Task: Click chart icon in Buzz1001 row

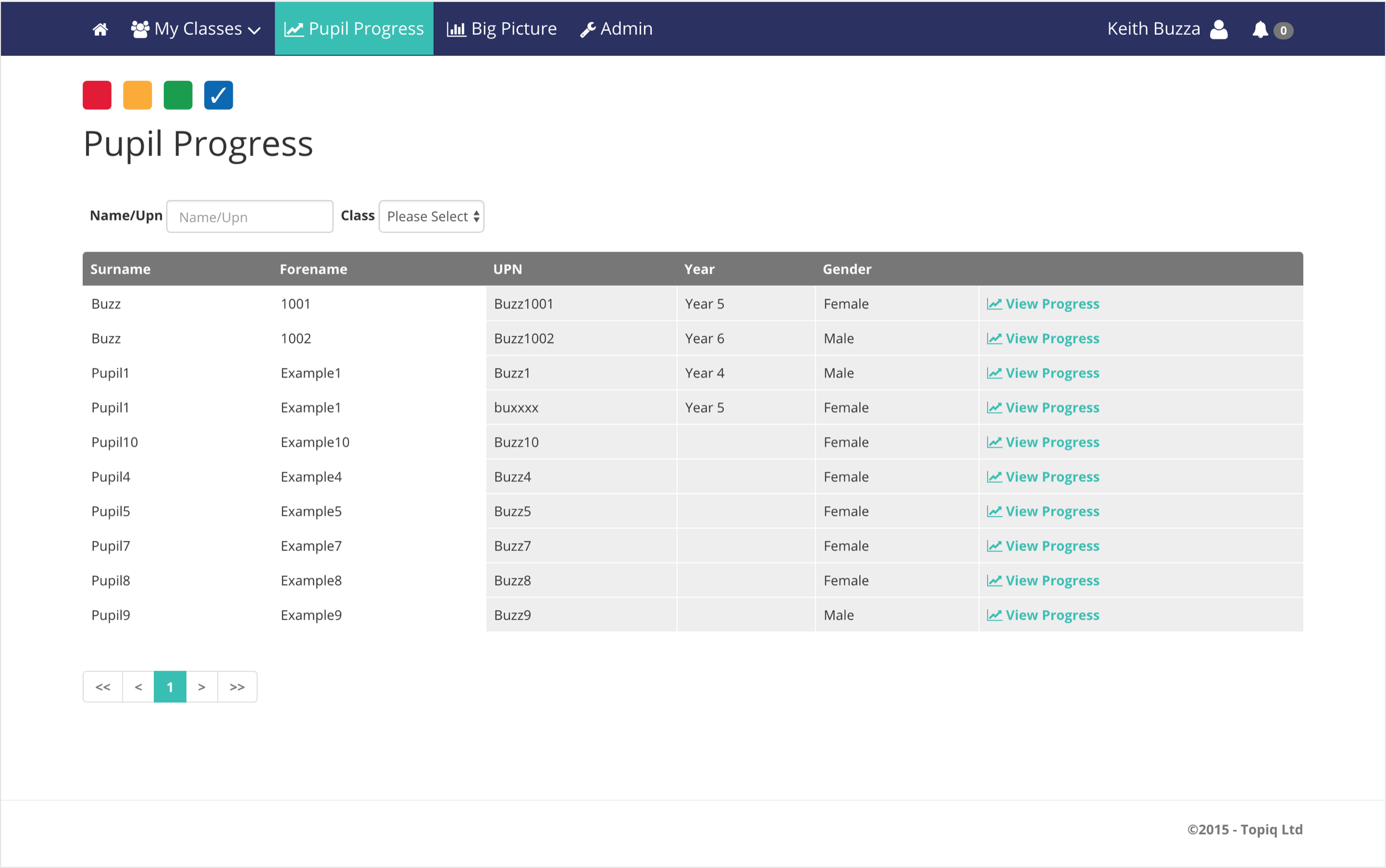Action: click(994, 304)
